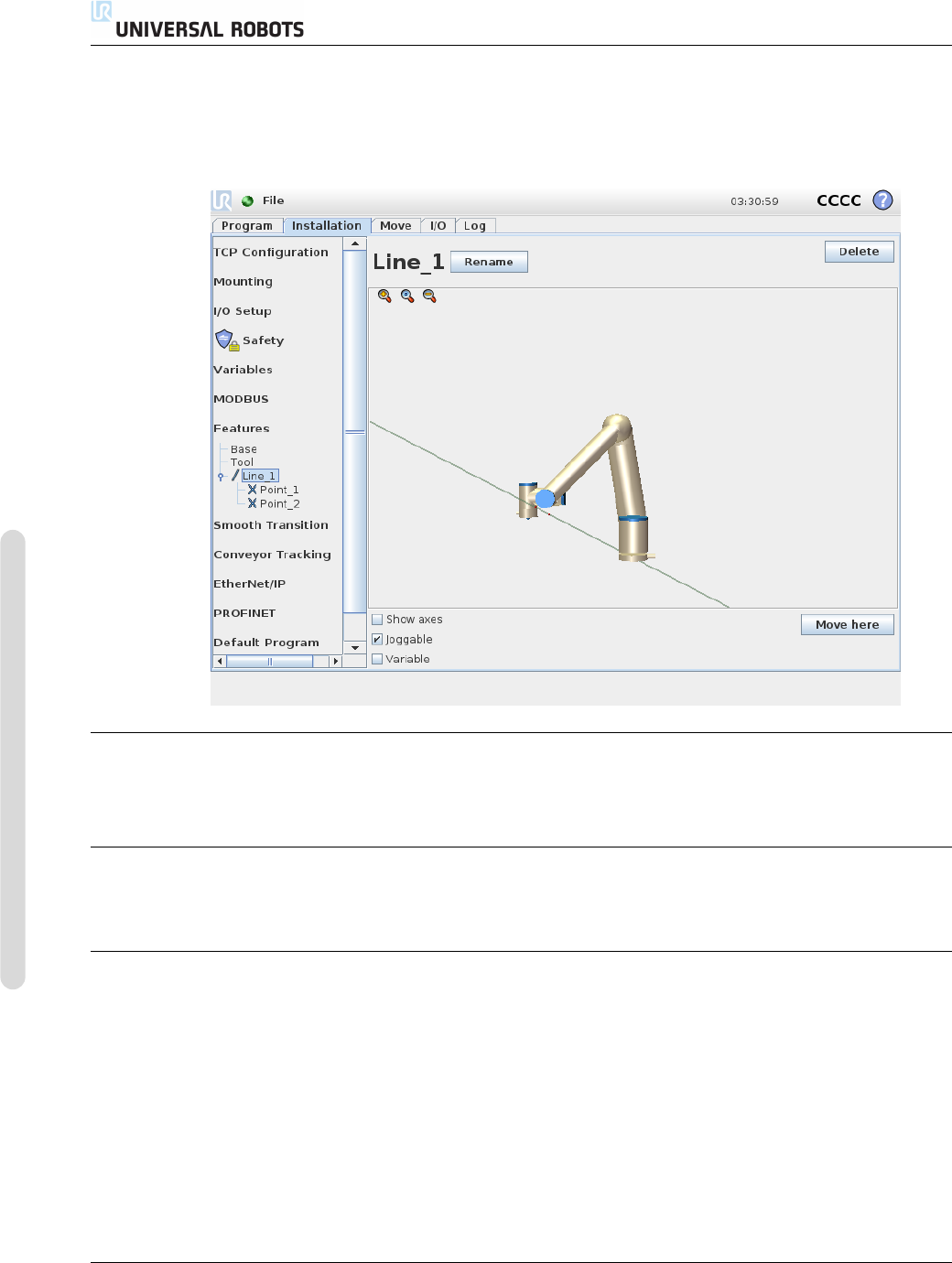Screen dimensions: 952x1263
Task: Select the Installation tab
Action: pos(326,225)
